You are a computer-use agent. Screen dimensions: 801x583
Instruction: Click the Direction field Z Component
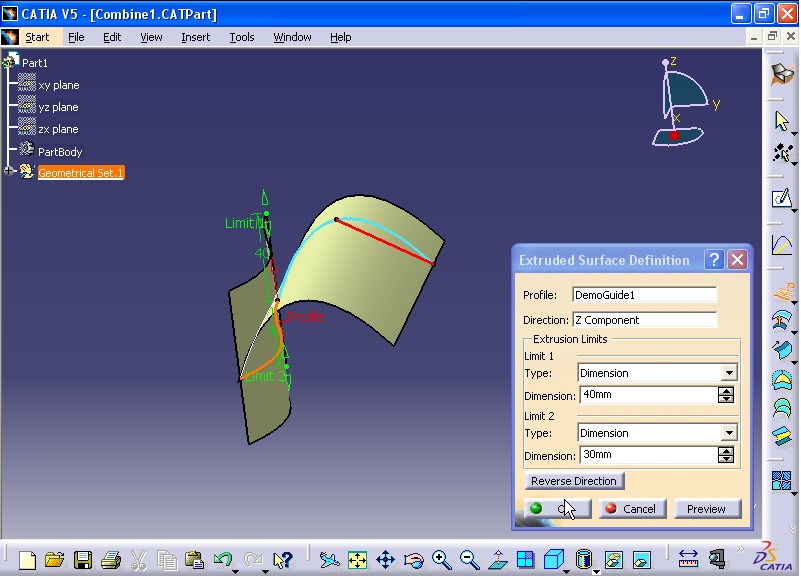pyautogui.click(x=645, y=320)
